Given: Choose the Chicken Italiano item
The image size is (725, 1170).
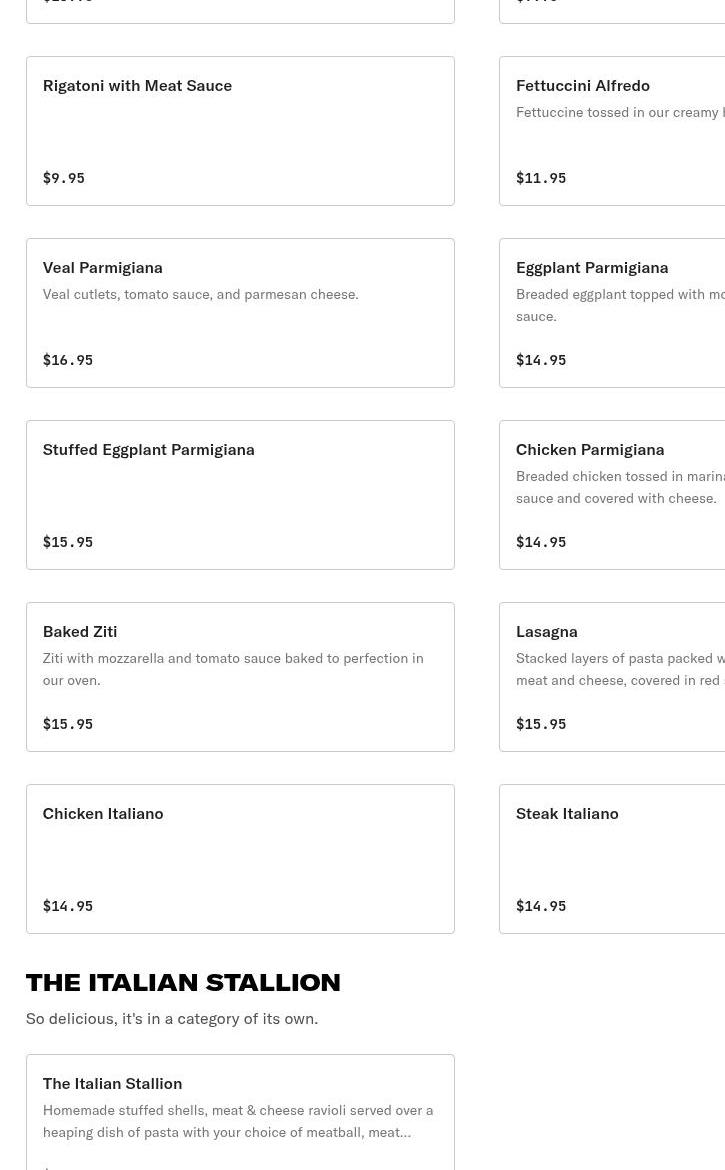Looking at the screenshot, I should pos(240,859).
